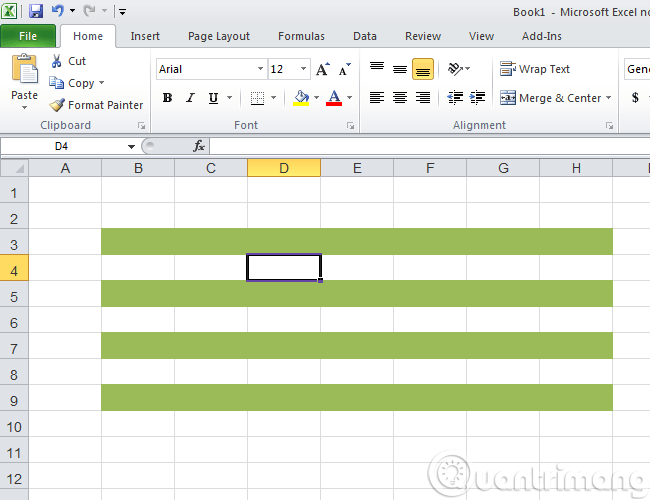Click the Name Box showing D4
The height and width of the screenshot is (500, 650).
point(61,146)
